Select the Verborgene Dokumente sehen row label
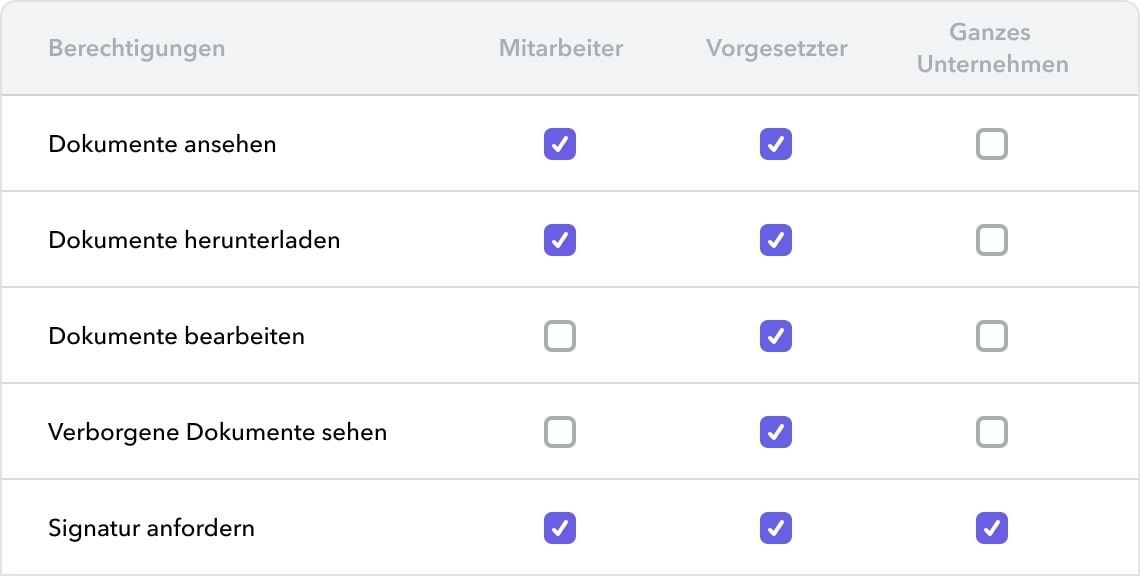This screenshot has width=1140, height=576. click(217, 432)
